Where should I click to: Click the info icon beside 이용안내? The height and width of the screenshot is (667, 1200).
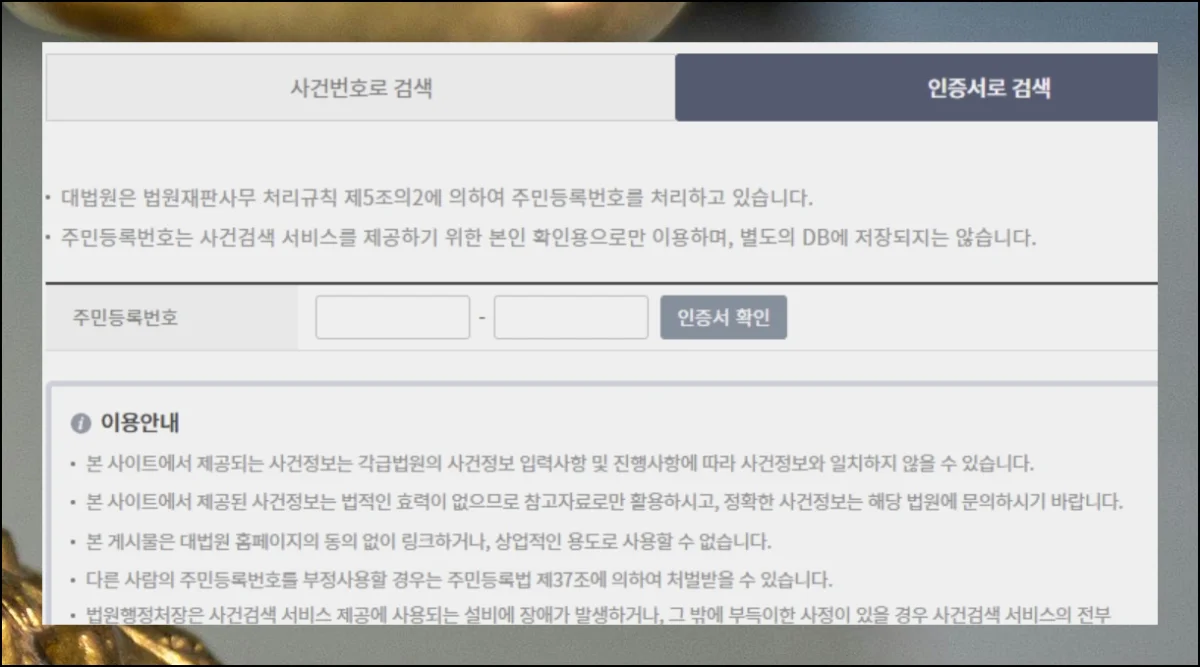click(x=81, y=424)
